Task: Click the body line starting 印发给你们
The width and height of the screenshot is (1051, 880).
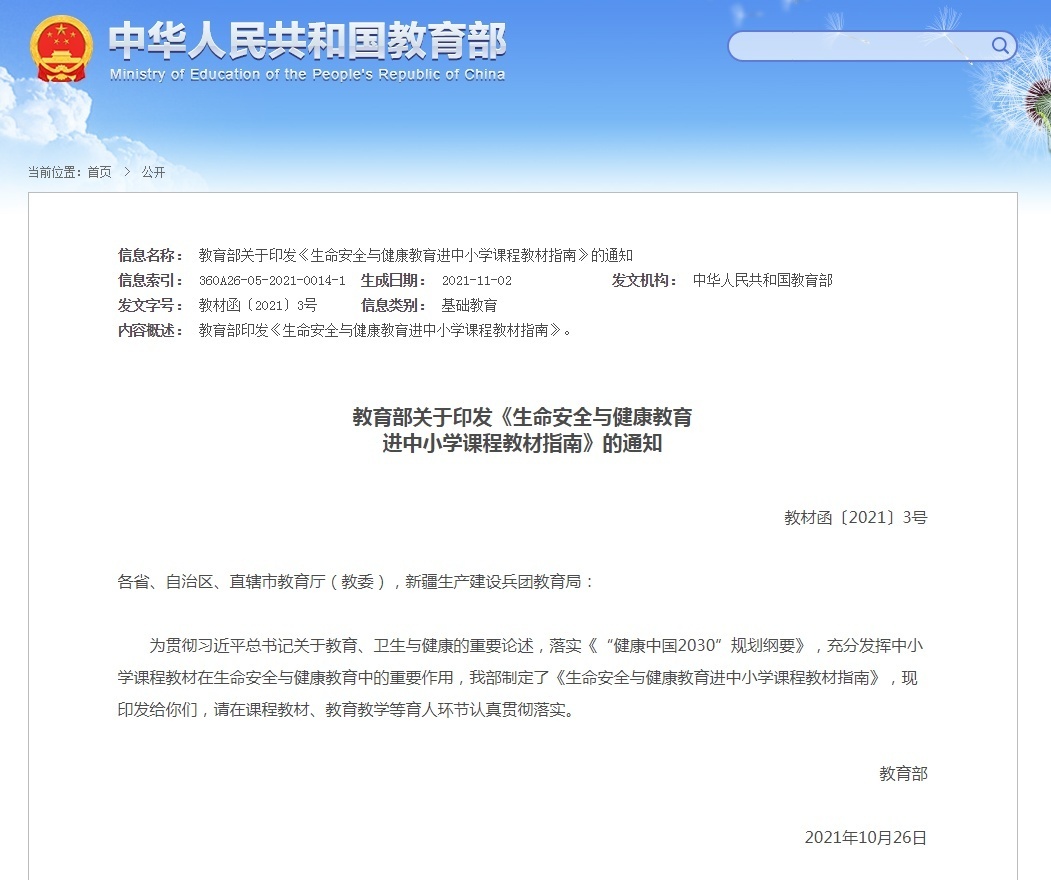Action: click(347, 710)
